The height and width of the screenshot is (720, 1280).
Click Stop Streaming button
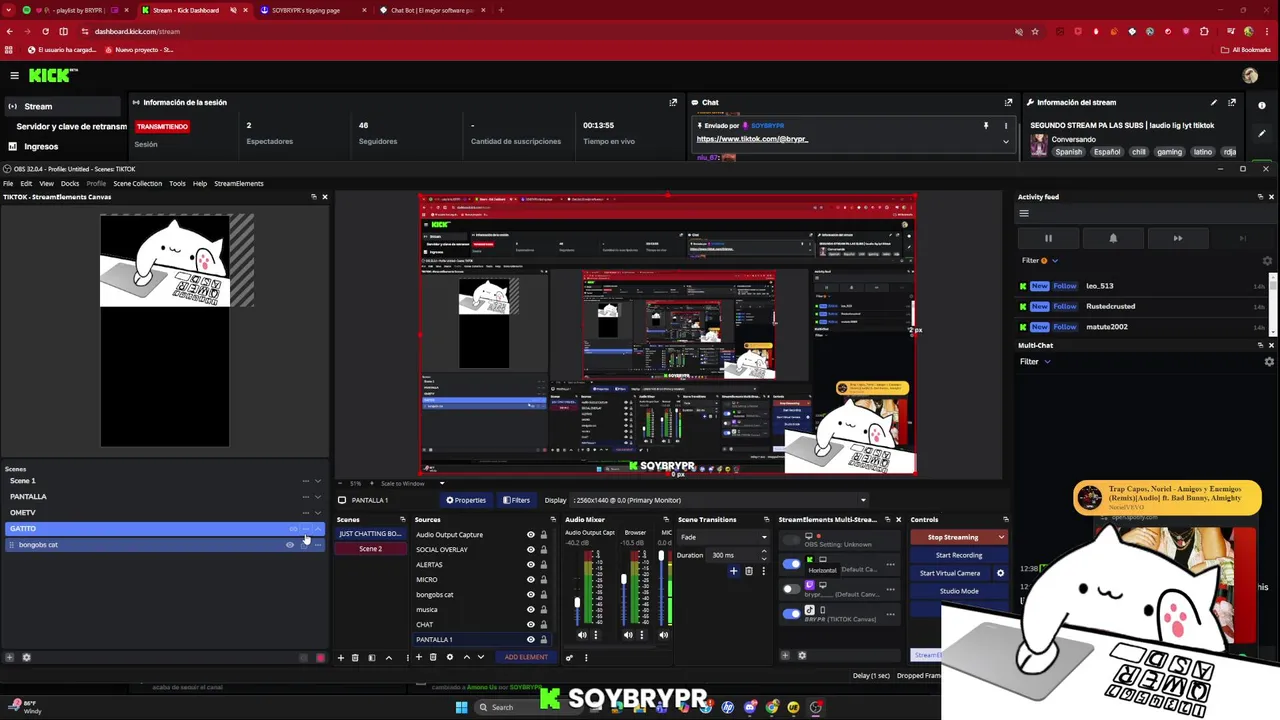pos(953,537)
